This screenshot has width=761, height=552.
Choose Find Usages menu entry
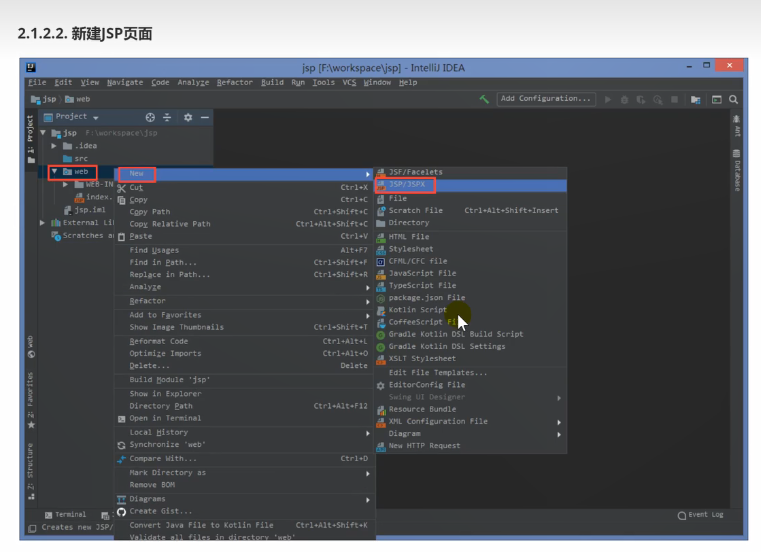coord(245,250)
